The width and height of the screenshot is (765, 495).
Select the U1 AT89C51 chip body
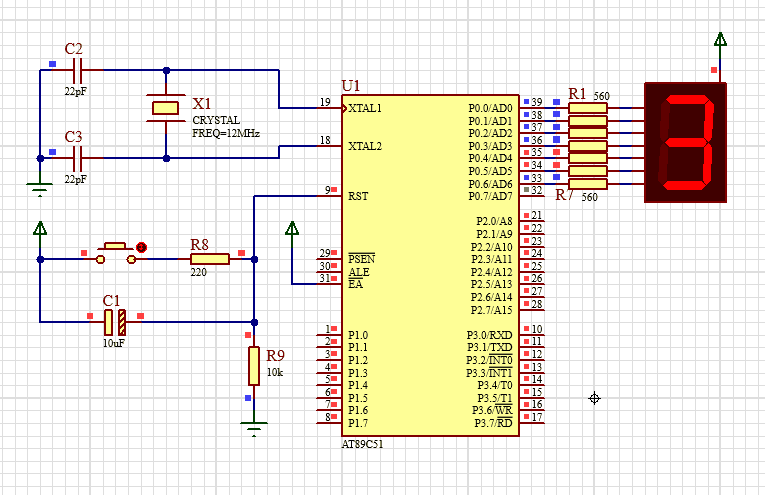coord(430,265)
